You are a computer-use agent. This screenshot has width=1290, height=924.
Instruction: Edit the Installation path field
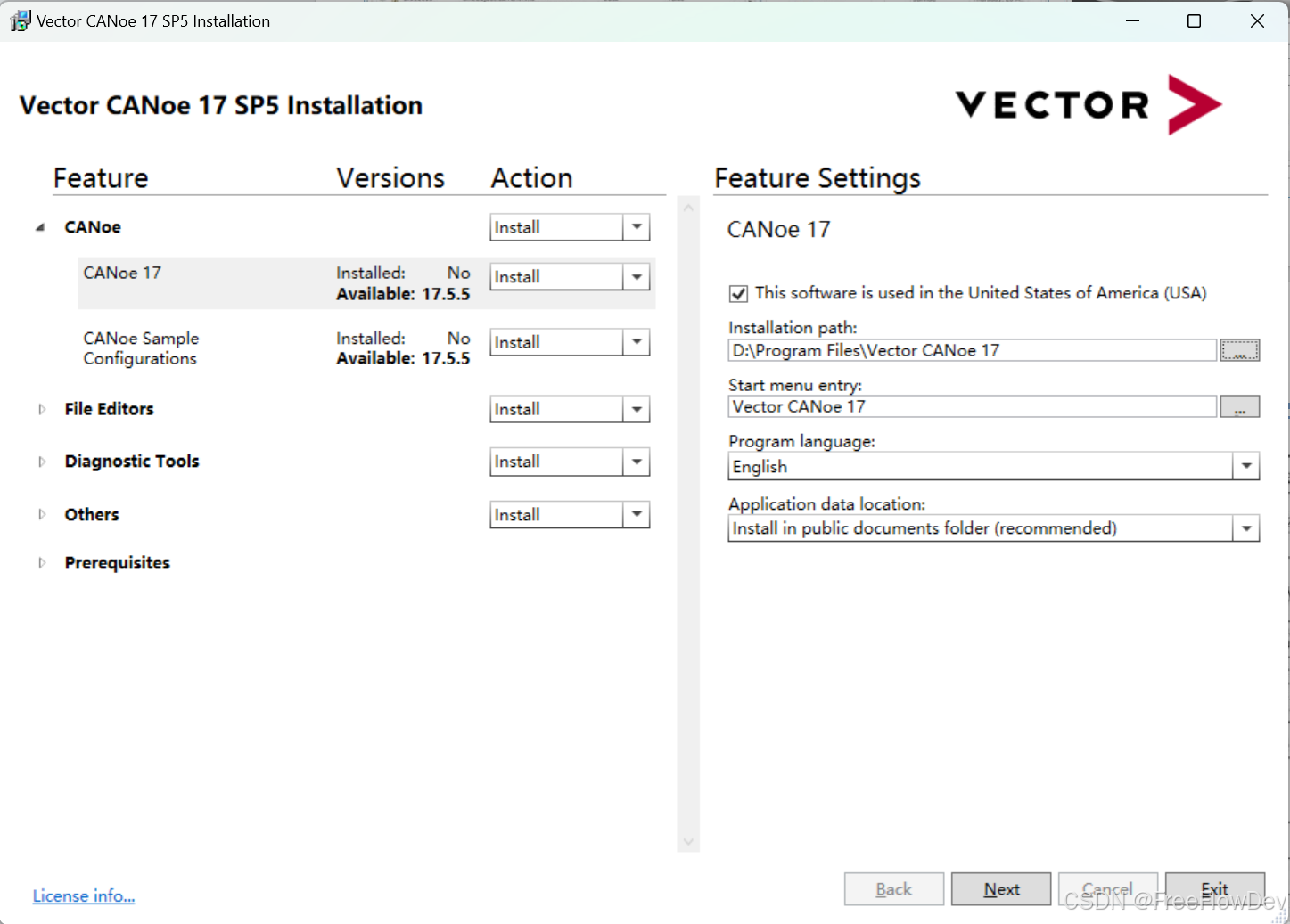[973, 350]
